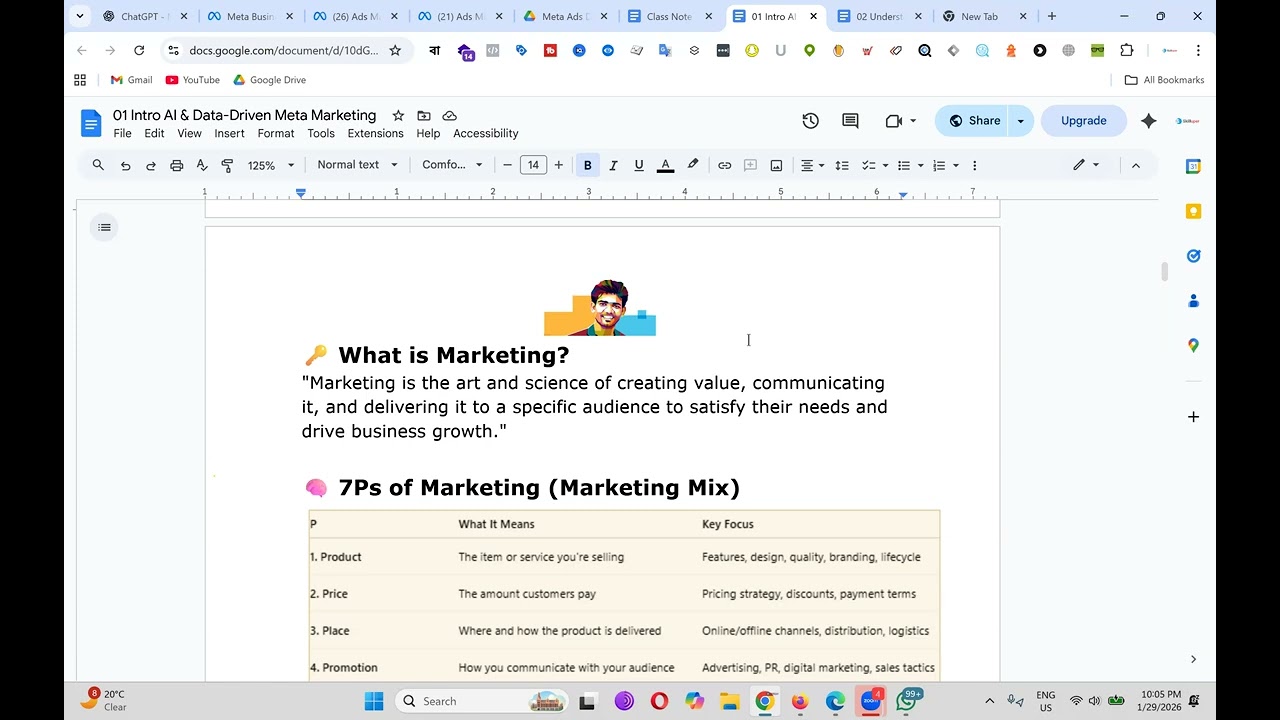Image resolution: width=1280 pixels, height=720 pixels.
Task: Toggle bold formatting
Action: (588, 165)
